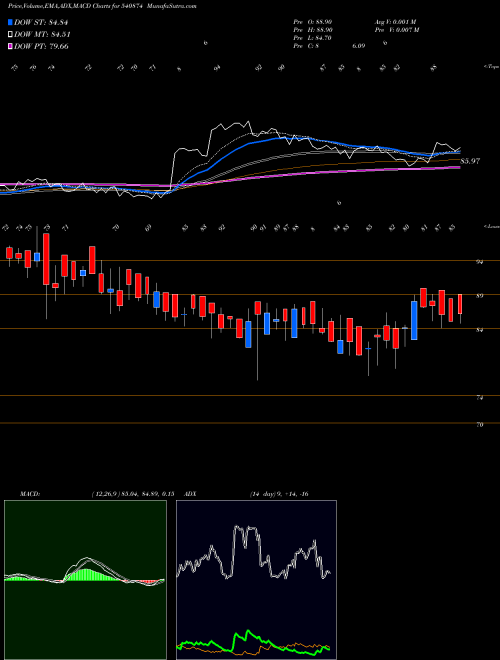
Task: Click the 89 price axis label
Action: click(x=479, y=296)
